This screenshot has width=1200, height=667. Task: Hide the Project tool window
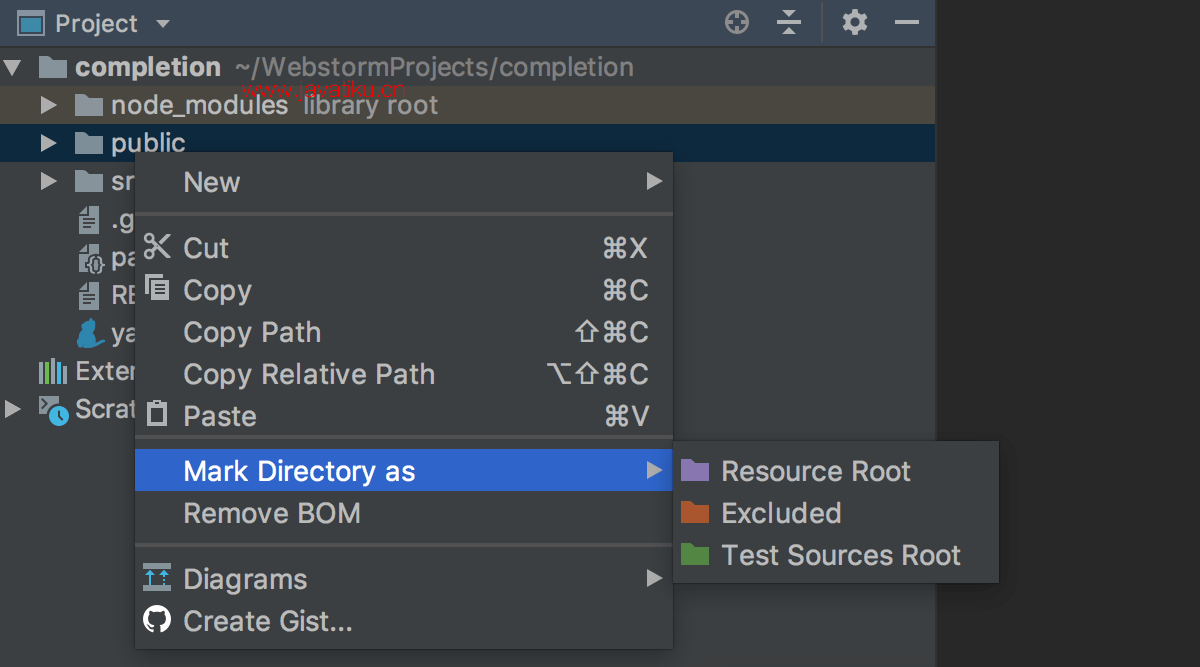click(x=907, y=22)
